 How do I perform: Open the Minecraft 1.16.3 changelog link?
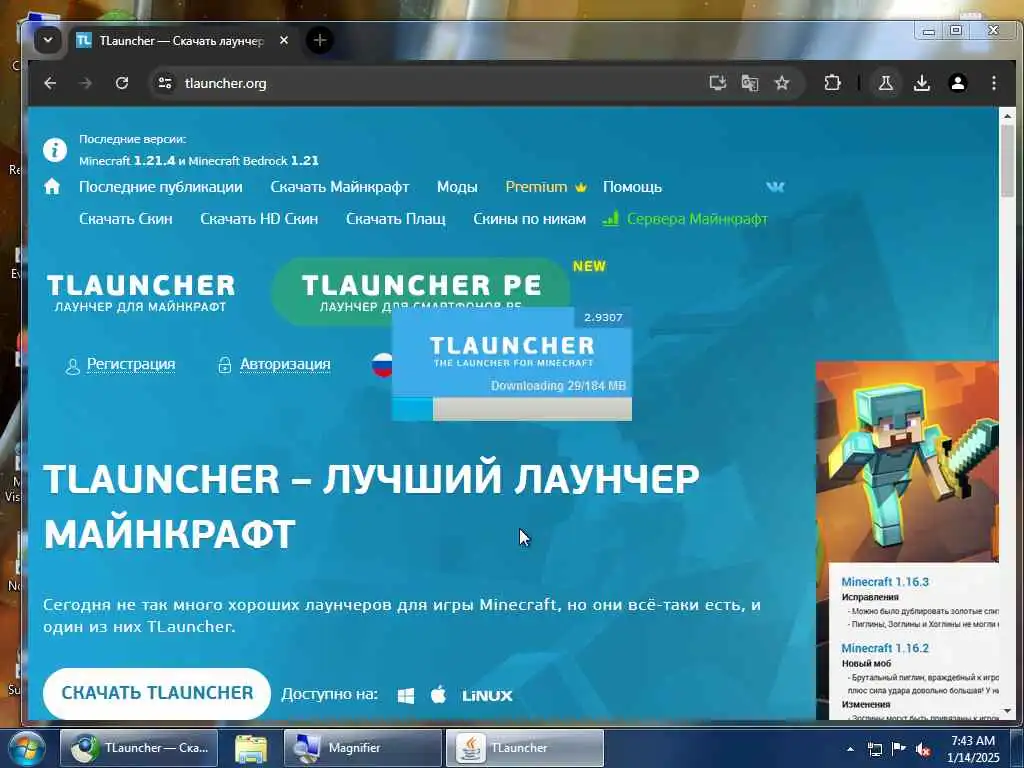[x=885, y=581]
